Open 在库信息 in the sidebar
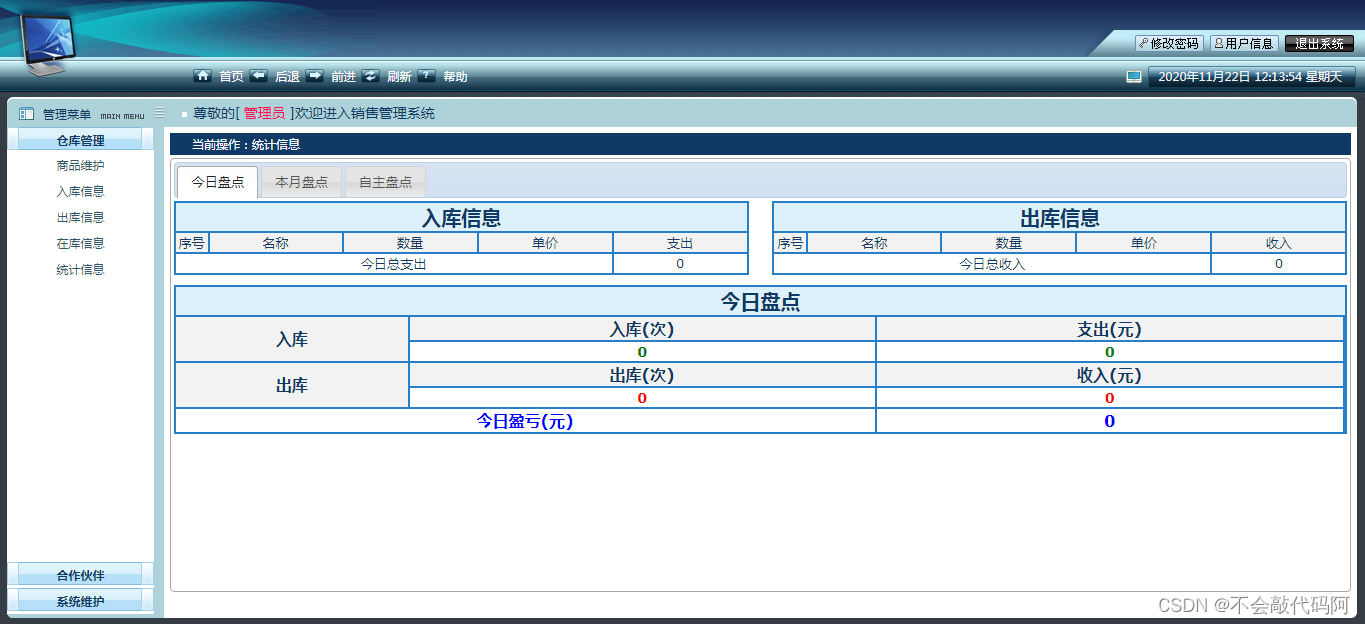Image resolution: width=1365 pixels, height=624 pixels. pos(81,244)
